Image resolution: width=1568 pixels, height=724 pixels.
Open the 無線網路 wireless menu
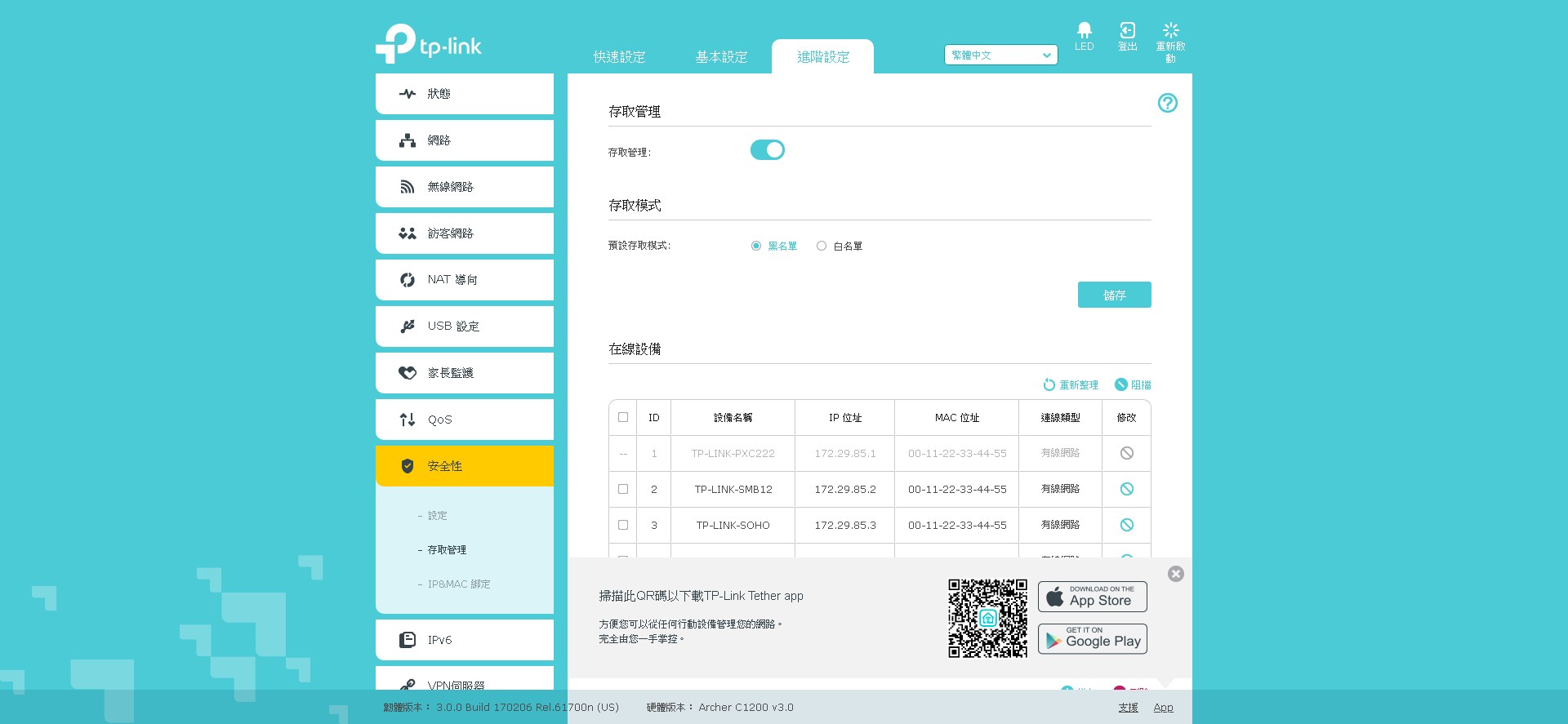tap(465, 187)
